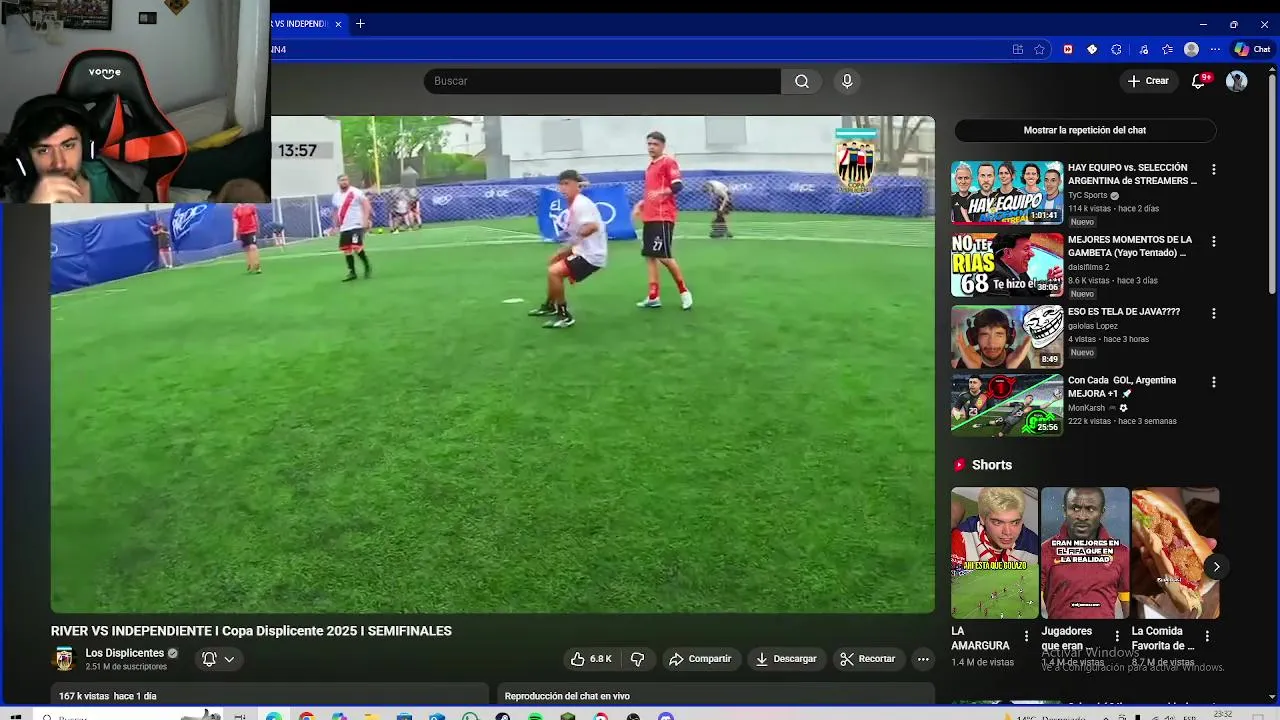Add page to favorites with star icon
Screen dimensions: 1280x720
click(1040, 49)
